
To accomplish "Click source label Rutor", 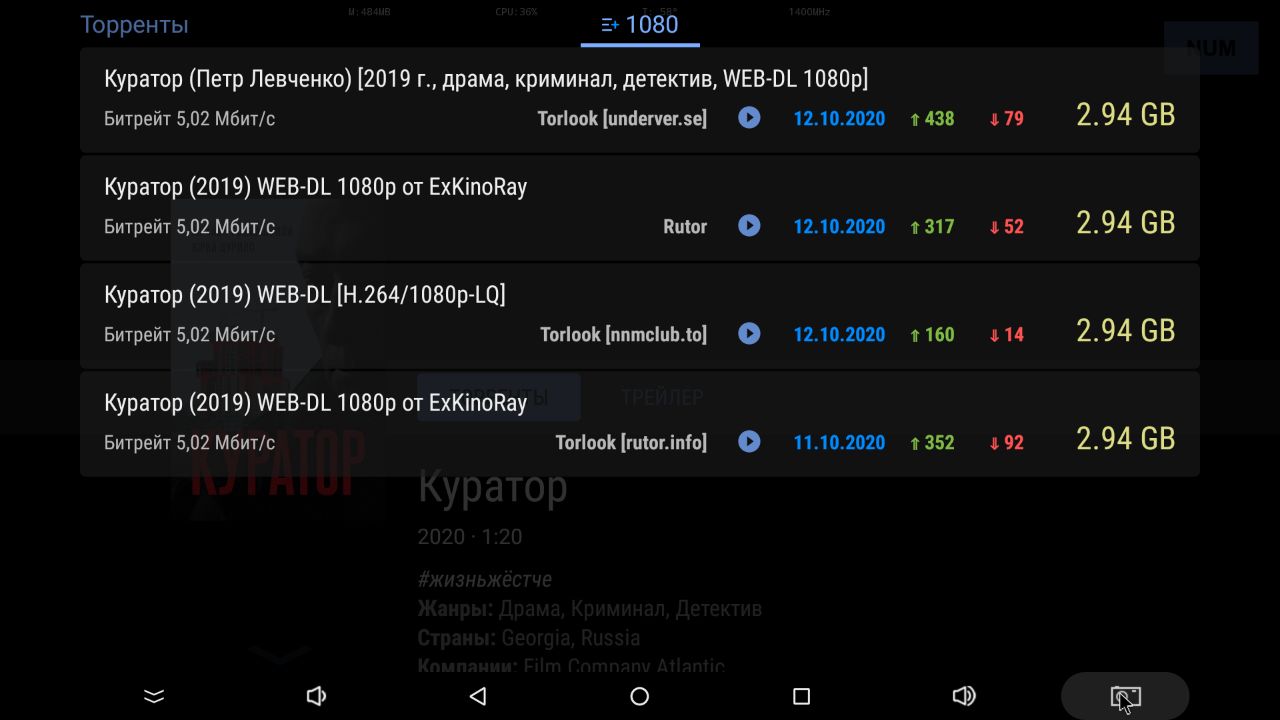I will pos(685,227).
